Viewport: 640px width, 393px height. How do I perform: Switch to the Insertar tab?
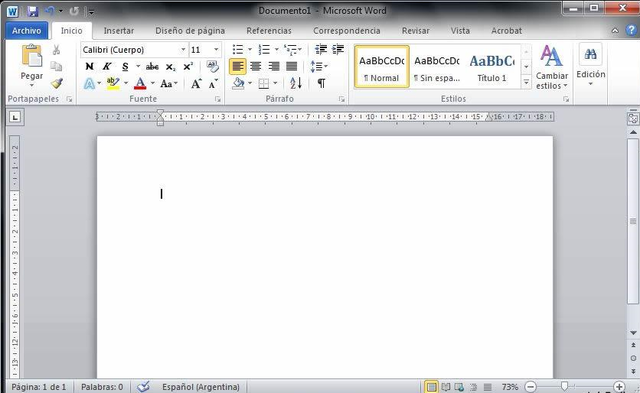(119, 31)
